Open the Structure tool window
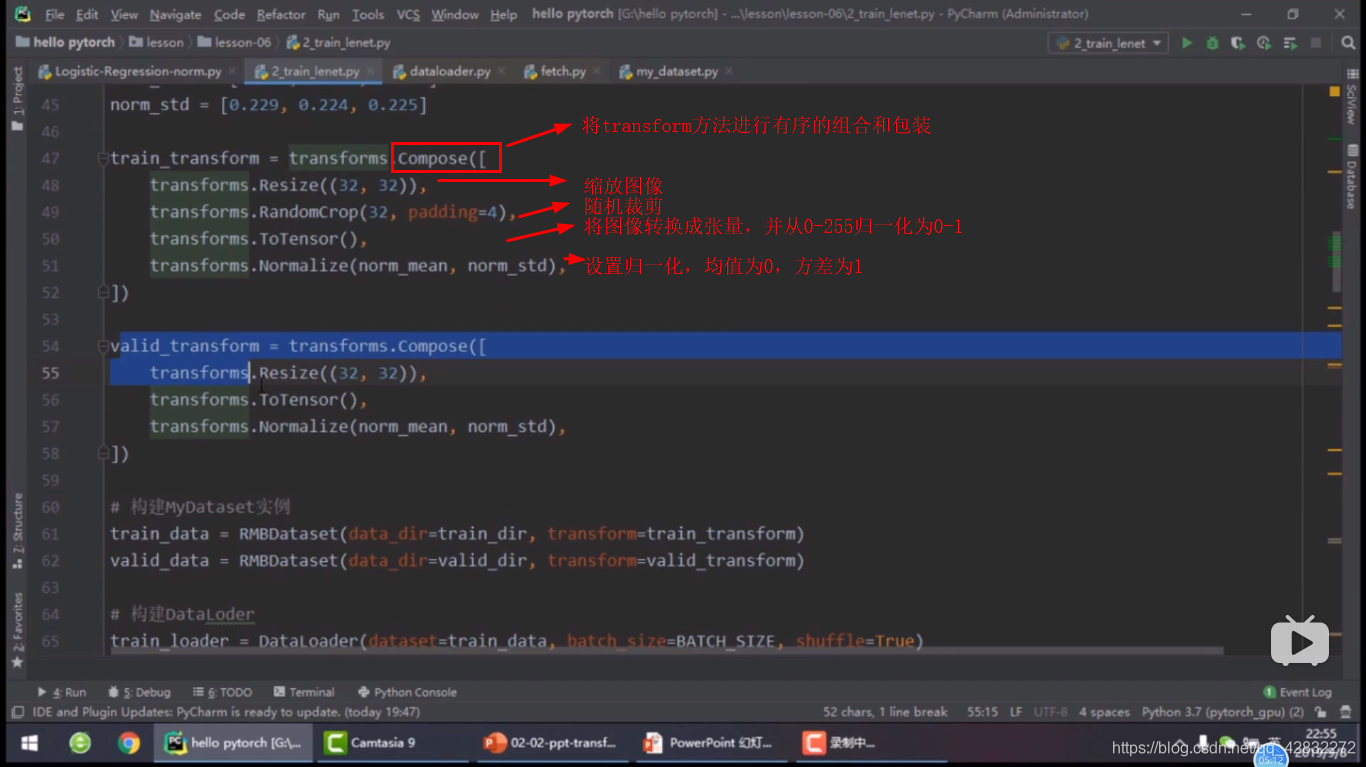This screenshot has width=1366, height=767. (16, 531)
